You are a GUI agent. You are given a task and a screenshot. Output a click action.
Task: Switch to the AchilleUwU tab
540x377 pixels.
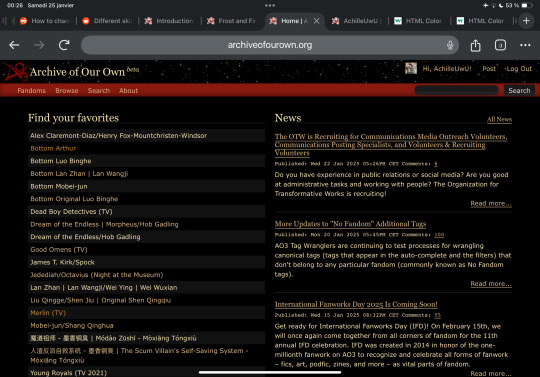[356, 21]
